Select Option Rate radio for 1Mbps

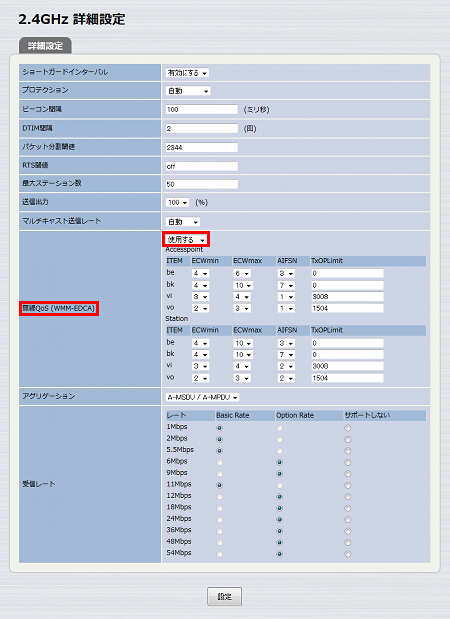point(279,428)
